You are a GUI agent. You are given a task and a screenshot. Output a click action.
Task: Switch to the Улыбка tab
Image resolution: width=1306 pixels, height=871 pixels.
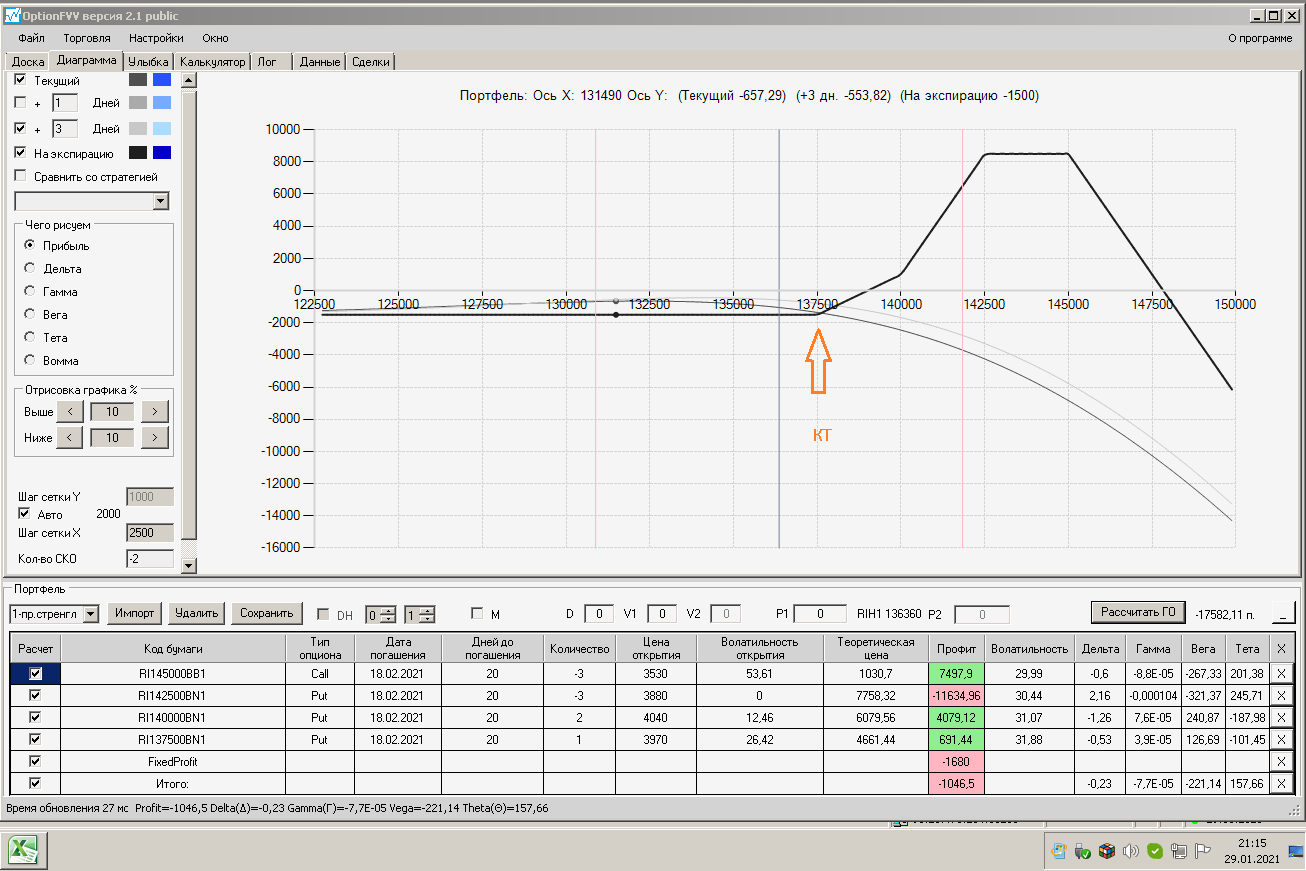tap(149, 62)
